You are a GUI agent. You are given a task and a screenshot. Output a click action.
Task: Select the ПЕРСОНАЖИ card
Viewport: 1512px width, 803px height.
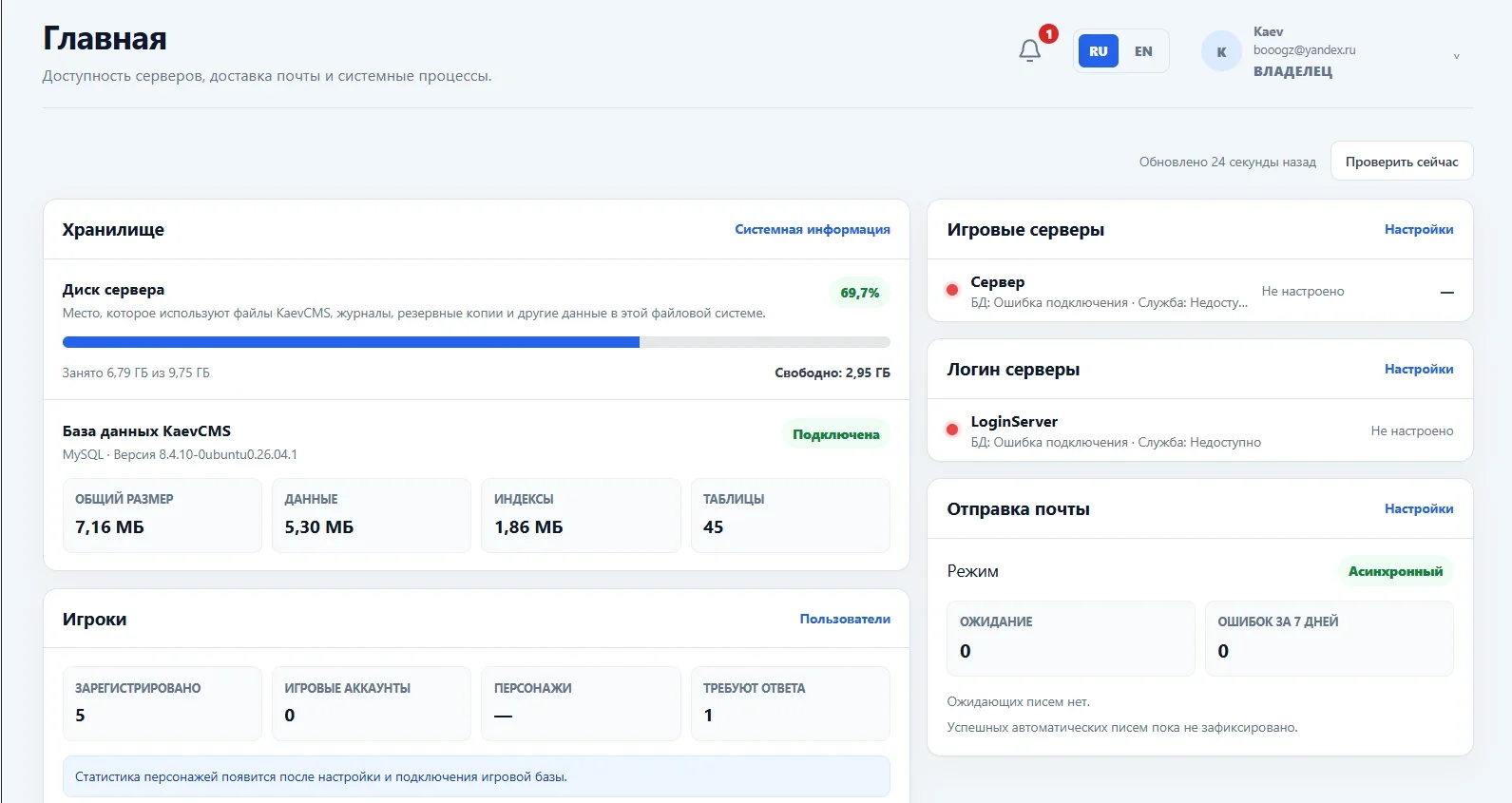click(581, 703)
